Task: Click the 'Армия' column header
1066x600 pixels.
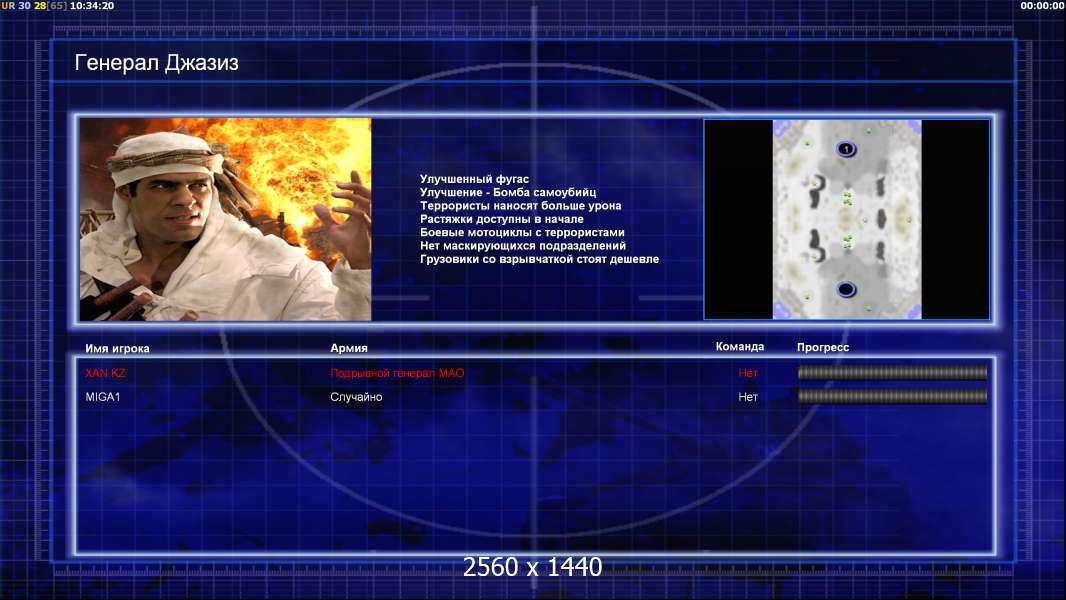Action: (349, 348)
